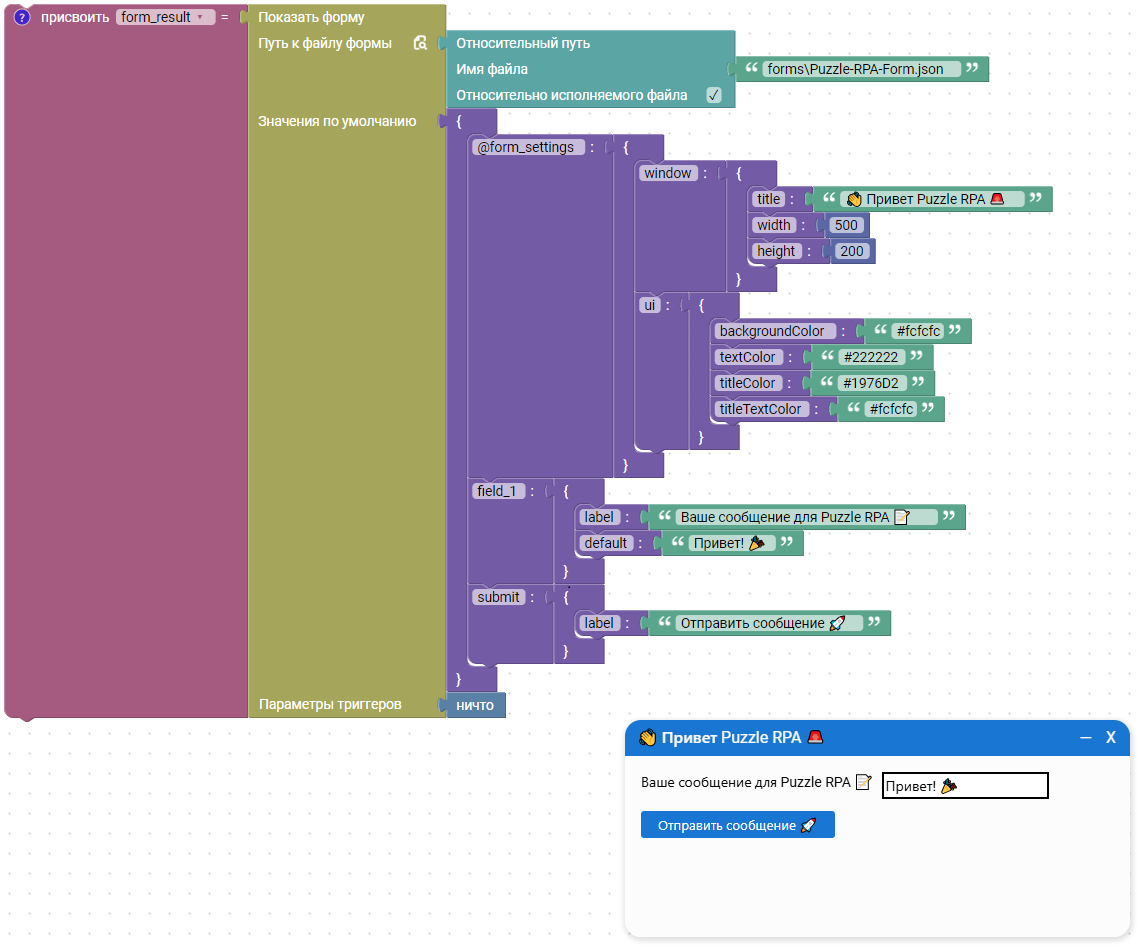Click the 'Показать форму' block header
1139x947 pixels.
pyautogui.click(x=311, y=17)
